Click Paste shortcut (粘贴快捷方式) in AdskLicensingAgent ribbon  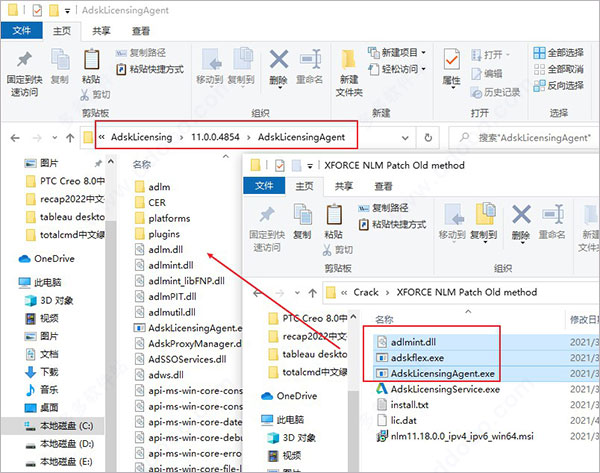pyautogui.click(x=150, y=69)
